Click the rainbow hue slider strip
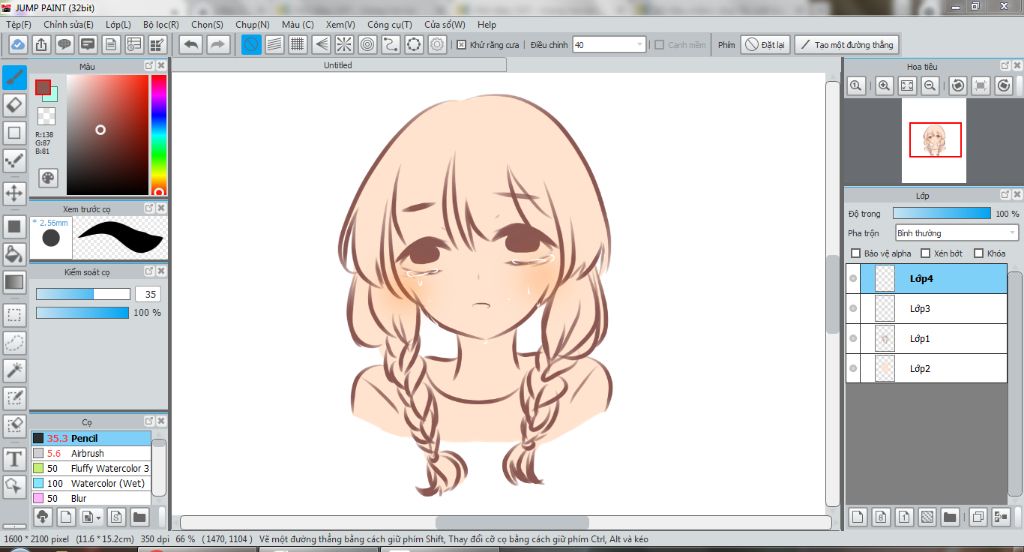The image size is (1024, 552). [x=159, y=135]
